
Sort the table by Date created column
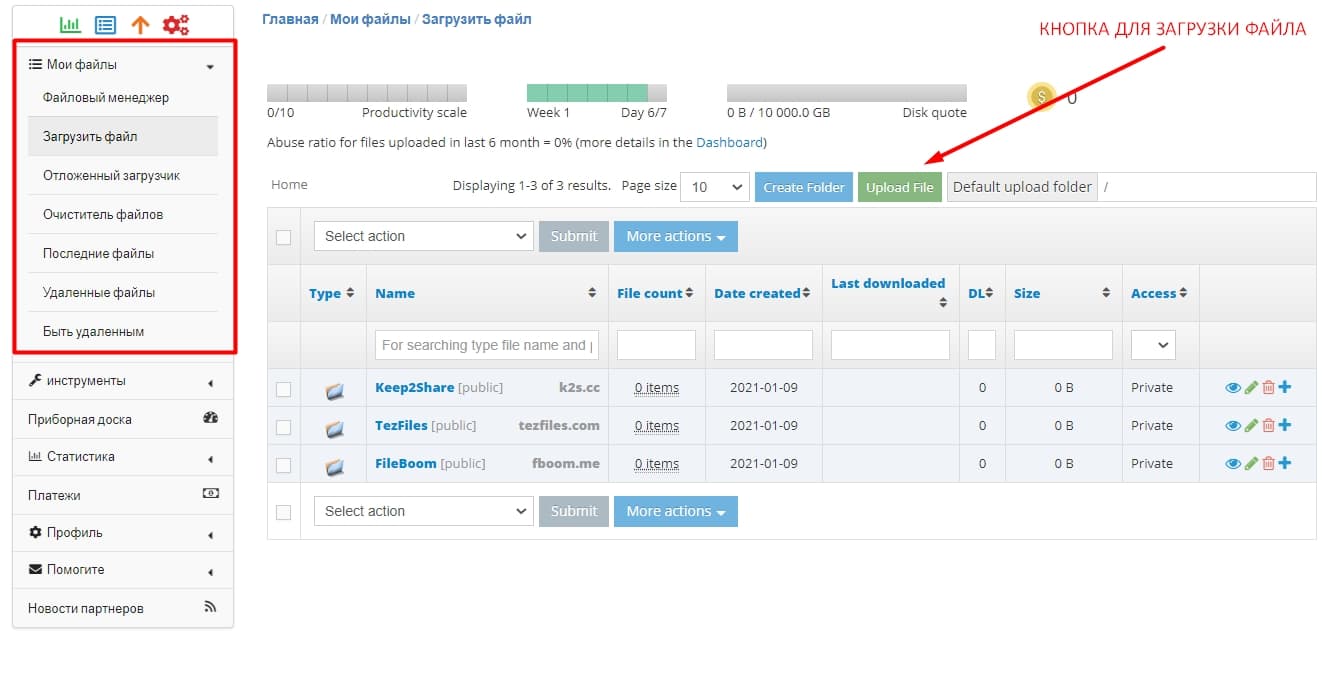(757, 293)
